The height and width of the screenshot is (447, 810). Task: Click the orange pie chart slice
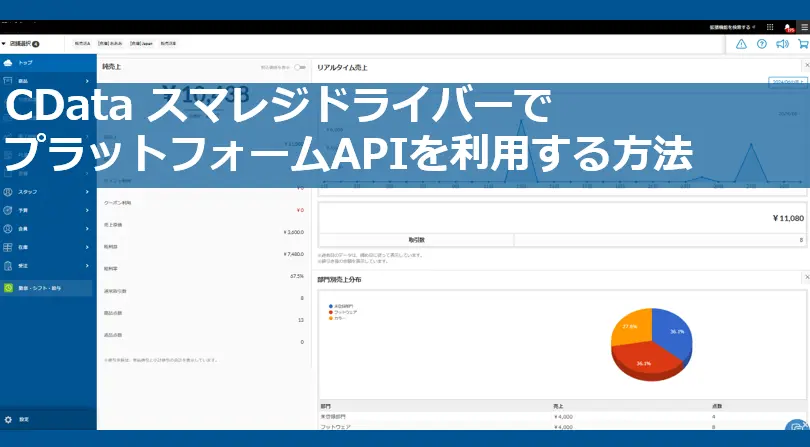point(631,326)
